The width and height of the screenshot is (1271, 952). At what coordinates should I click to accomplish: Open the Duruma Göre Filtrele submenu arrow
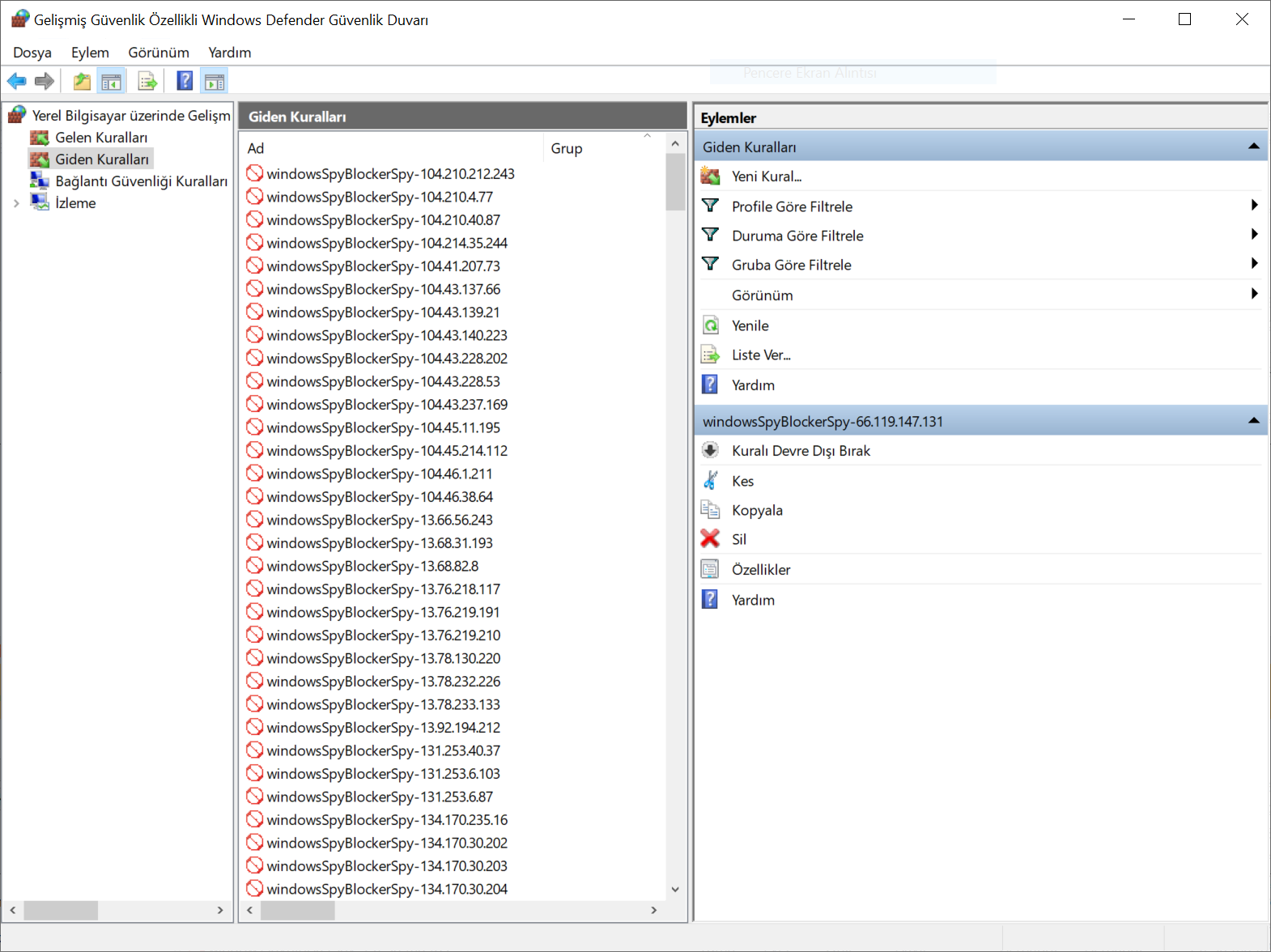[1254, 235]
